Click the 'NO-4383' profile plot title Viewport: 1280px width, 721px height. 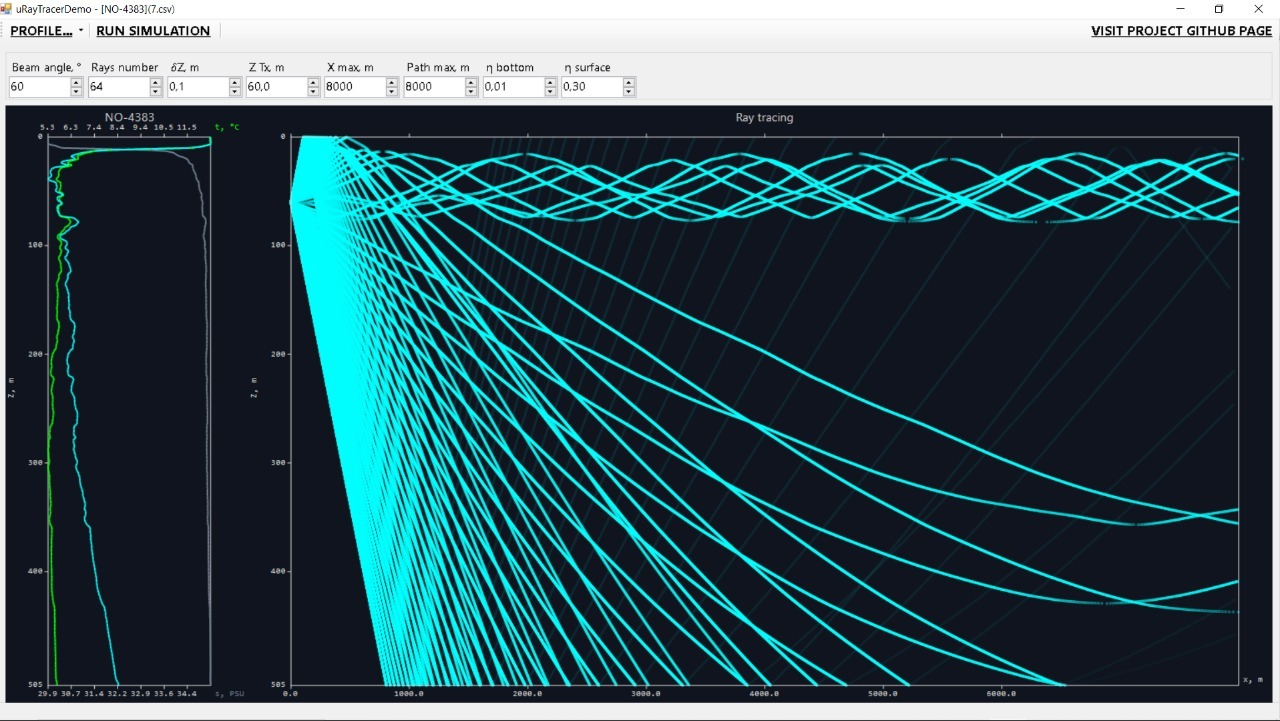130,117
